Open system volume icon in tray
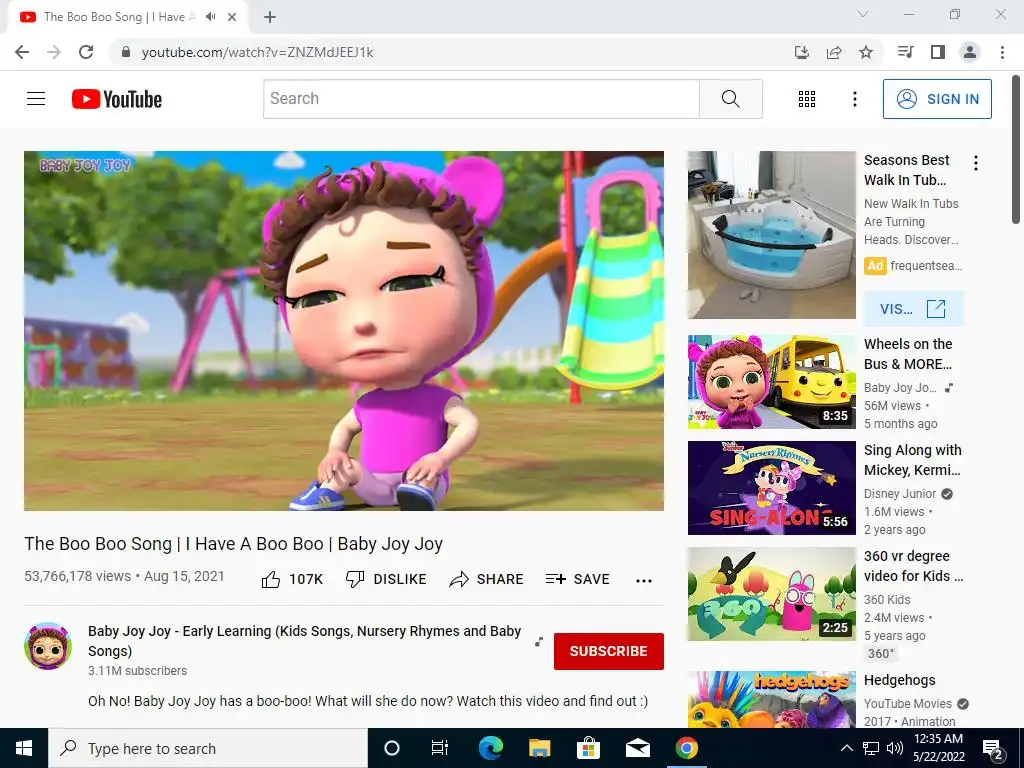 pyautogui.click(x=895, y=748)
